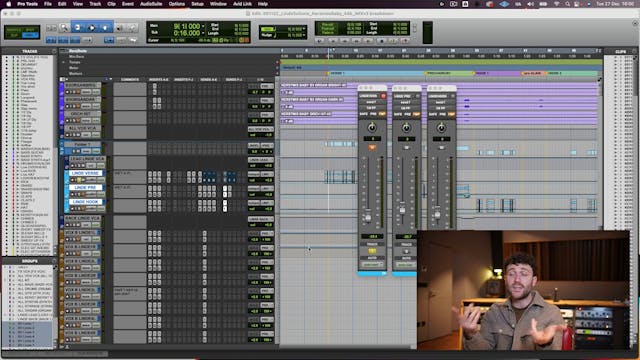
Task: Mute the LINDE VERSE track
Action: (82, 180)
